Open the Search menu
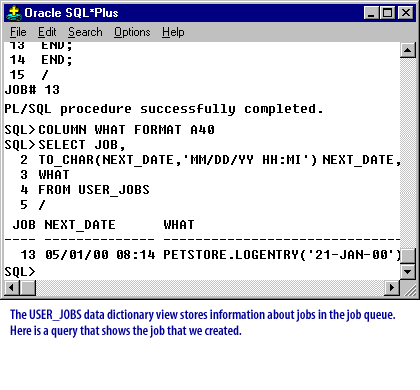 tap(85, 32)
